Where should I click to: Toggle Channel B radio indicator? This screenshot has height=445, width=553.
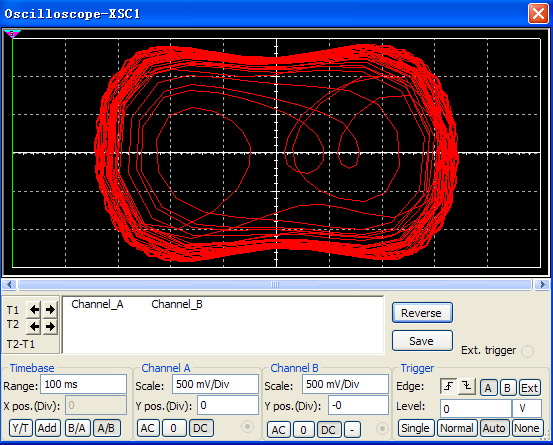point(382,428)
